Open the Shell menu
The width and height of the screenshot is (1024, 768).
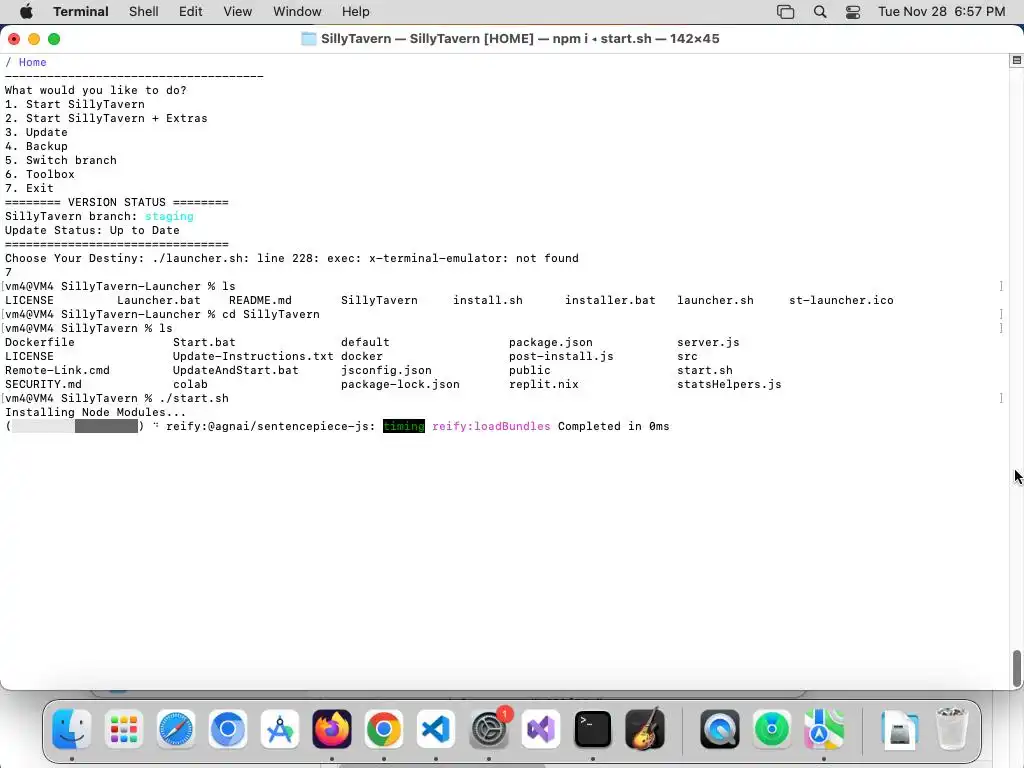[x=144, y=12]
